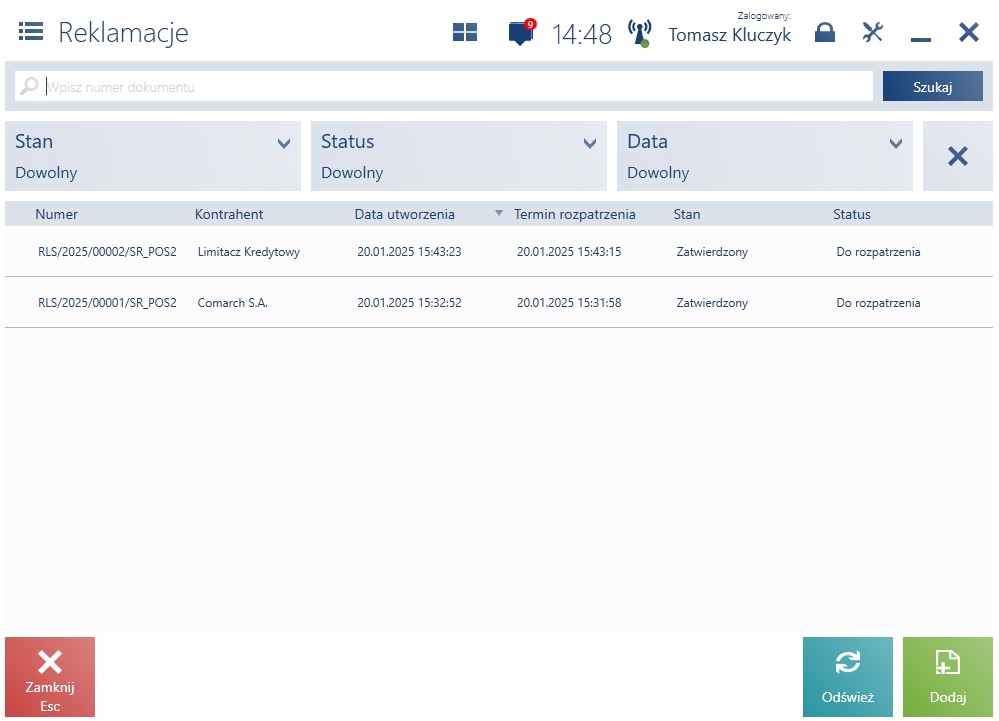The height and width of the screenshot is (721, 999).
Task: Click Zatwierdzony in Comarch S.A. row
Action: point(712,303)
